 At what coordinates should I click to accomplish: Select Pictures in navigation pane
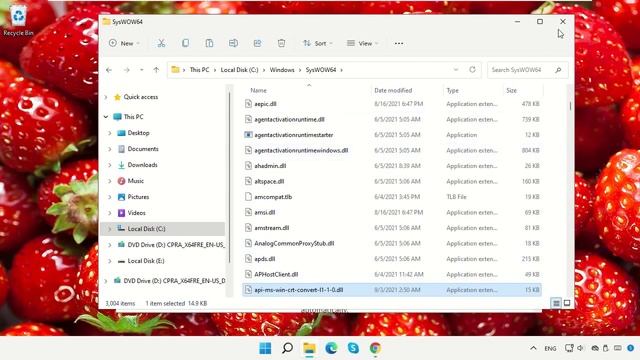(x=138, y=197)
